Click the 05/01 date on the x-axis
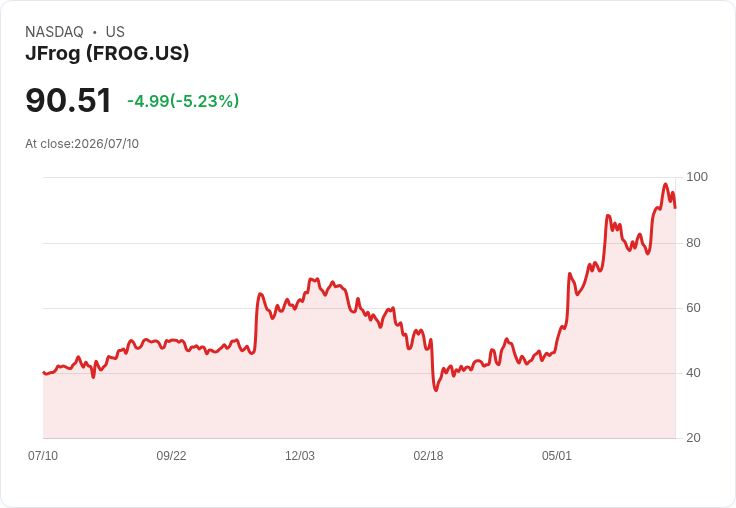Viewport: 736px width, 508px height. click(x=557, y=455)
